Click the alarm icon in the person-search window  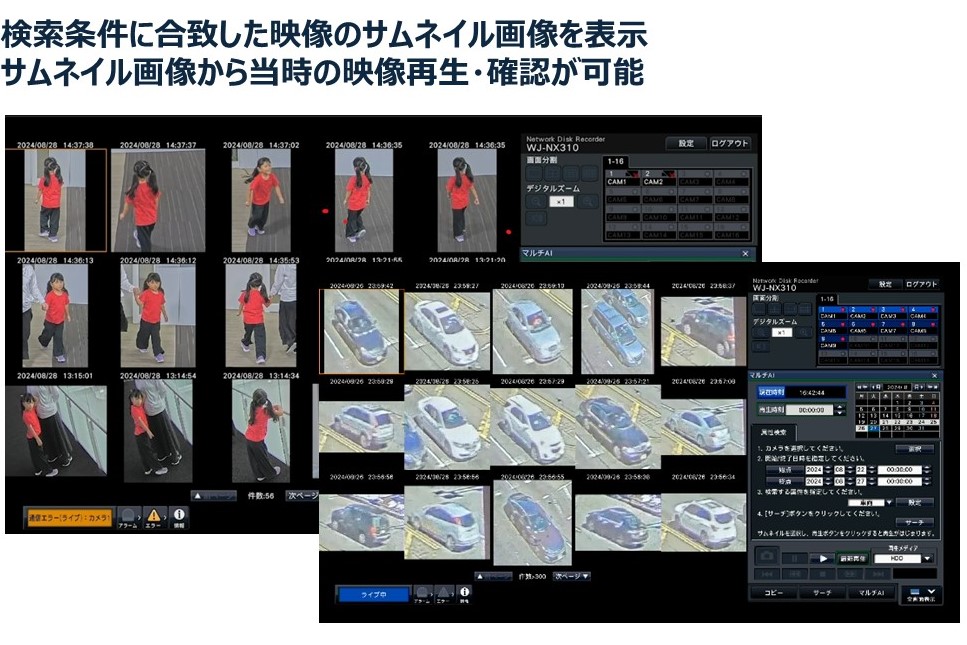128,517
